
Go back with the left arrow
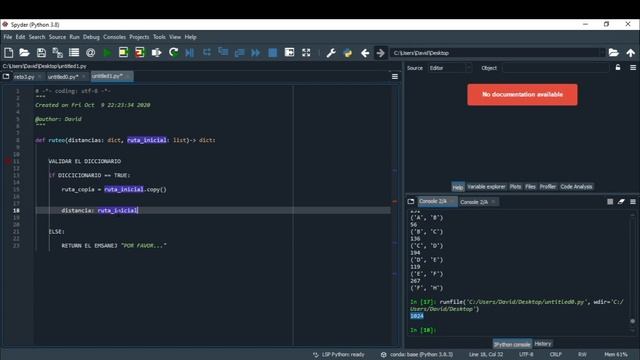pyautogui.click(x=365, y=53)
